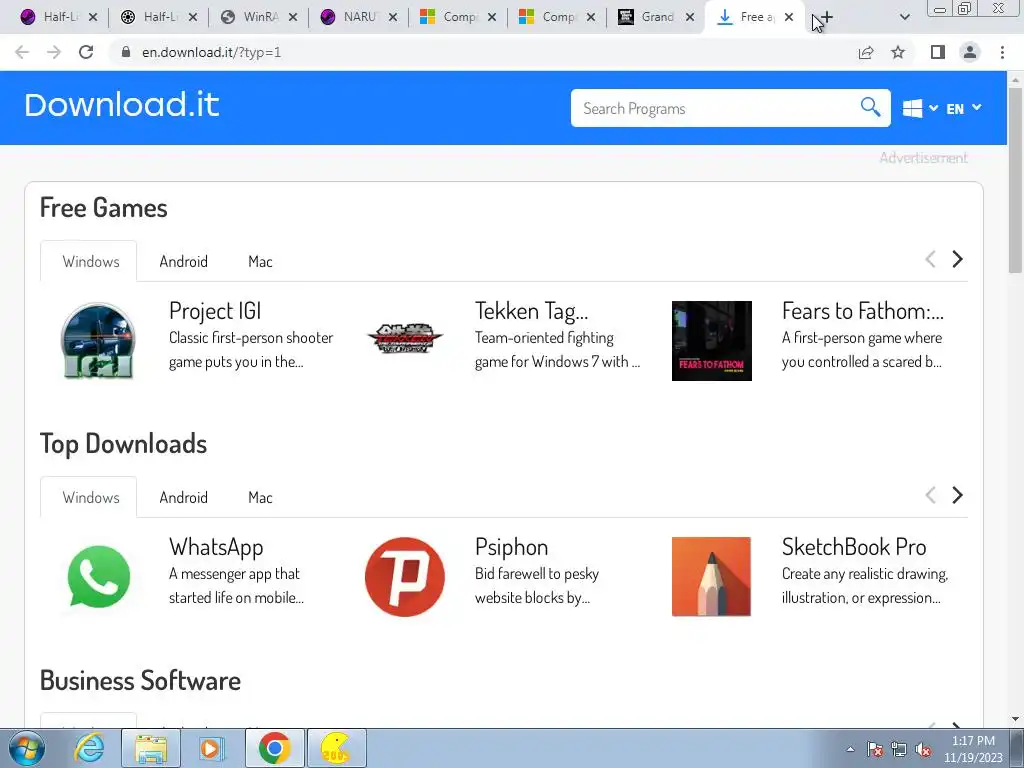Select the Windows tab under Free Games

(x=91, y=261)
